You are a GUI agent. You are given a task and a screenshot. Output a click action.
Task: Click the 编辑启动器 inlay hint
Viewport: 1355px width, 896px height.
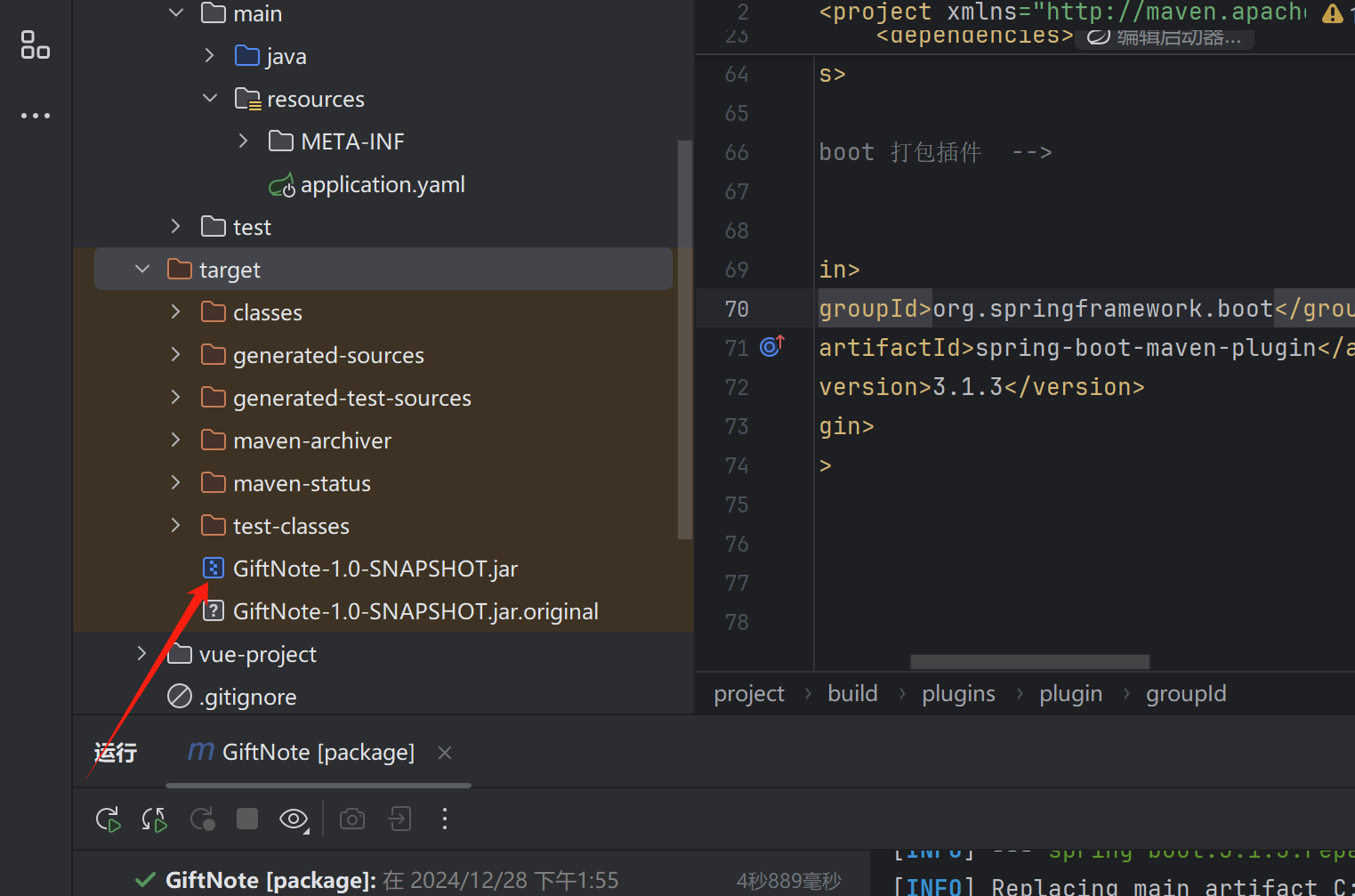(1165, 37)
